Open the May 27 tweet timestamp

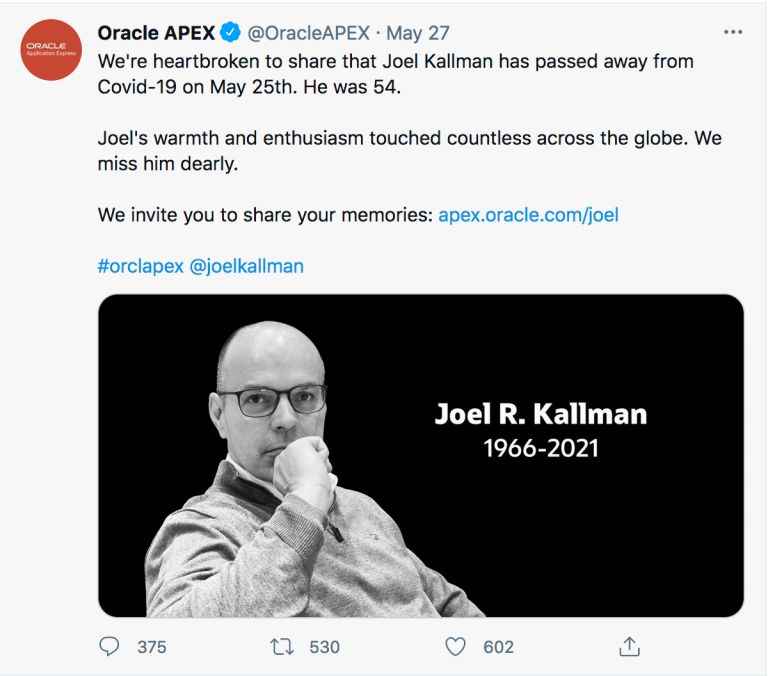click(418, 33)
